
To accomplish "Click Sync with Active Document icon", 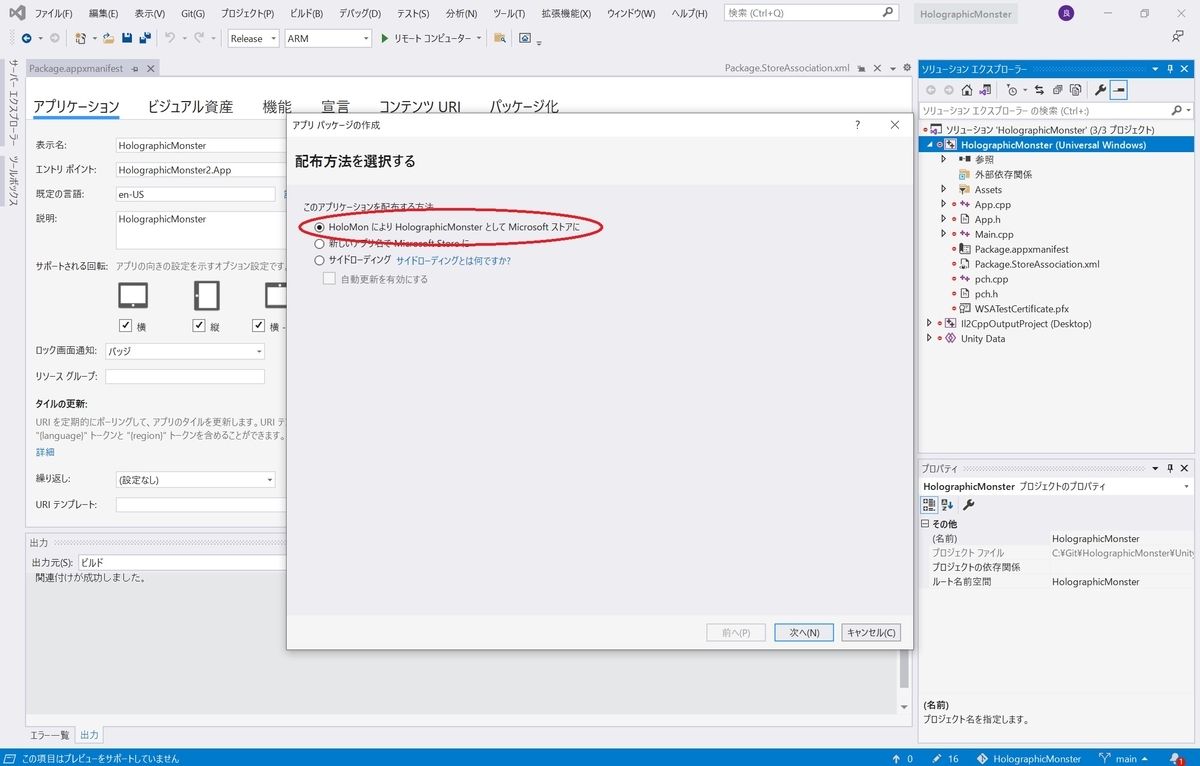I will [x=1039, y=90].
